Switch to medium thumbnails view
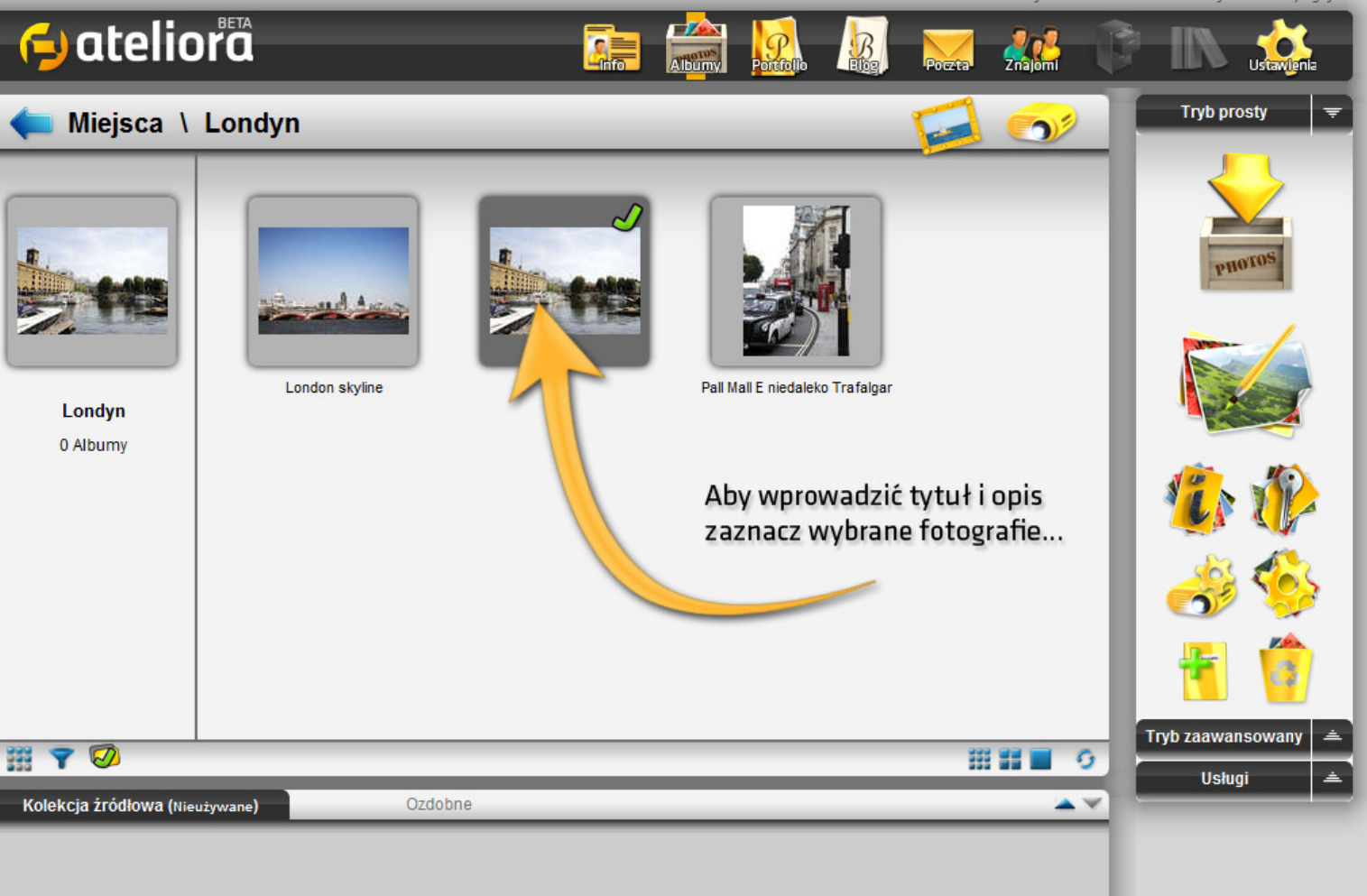Image resolution: width=1367 pixels, height=896 pixels. [1010, 760]
